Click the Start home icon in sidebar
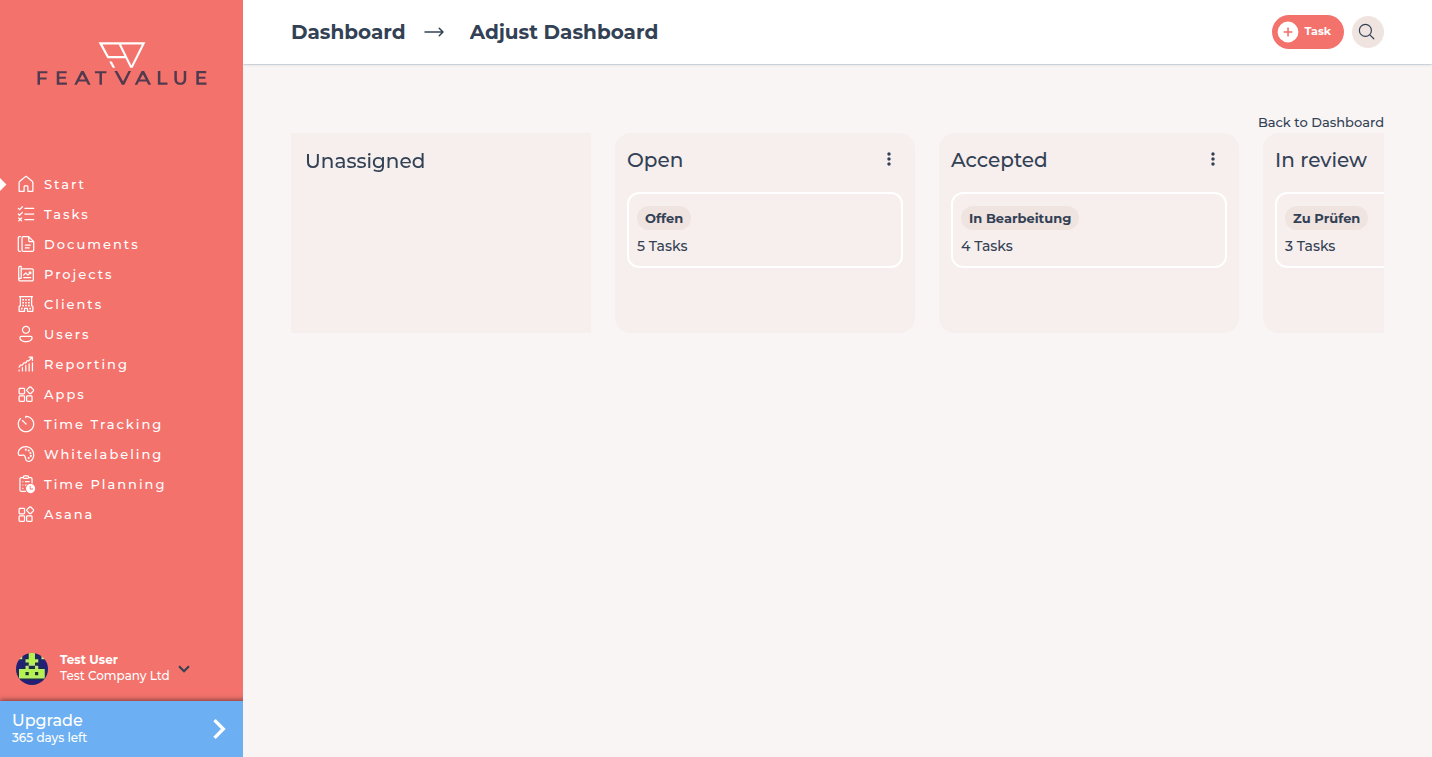 26,184
